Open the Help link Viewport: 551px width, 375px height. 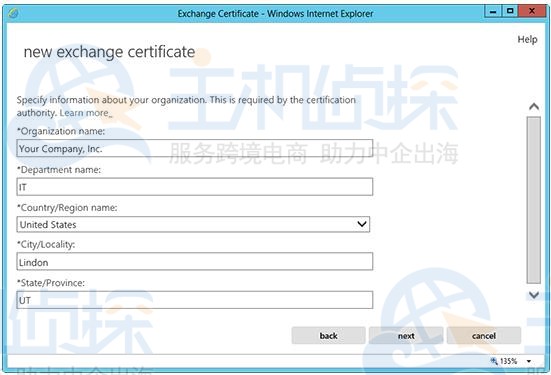527,39
